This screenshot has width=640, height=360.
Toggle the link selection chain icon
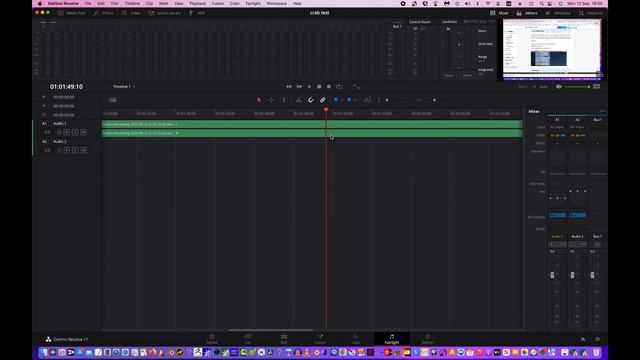pos(322,100)
